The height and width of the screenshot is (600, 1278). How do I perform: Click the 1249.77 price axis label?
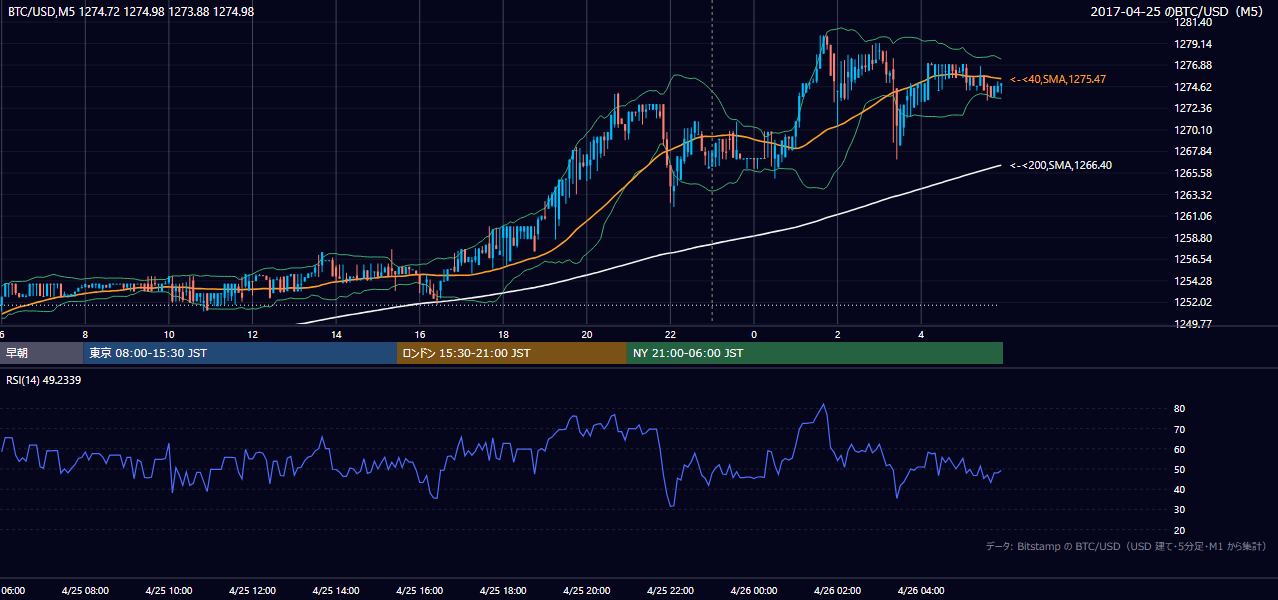1193,324
